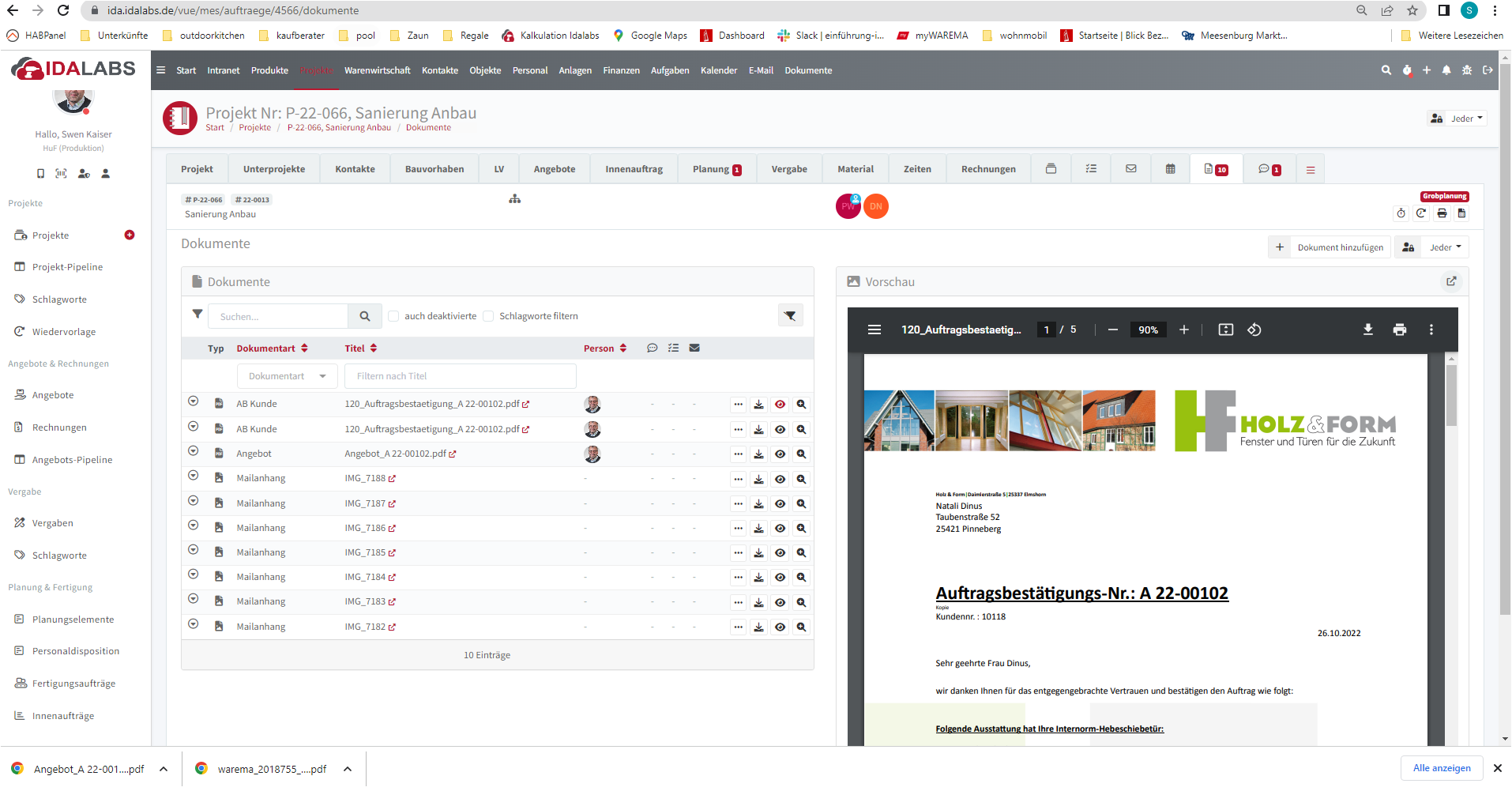This screenshot has height=791, width=1512.
Task: Open preview in external window
Action: tap(1451, 281)
